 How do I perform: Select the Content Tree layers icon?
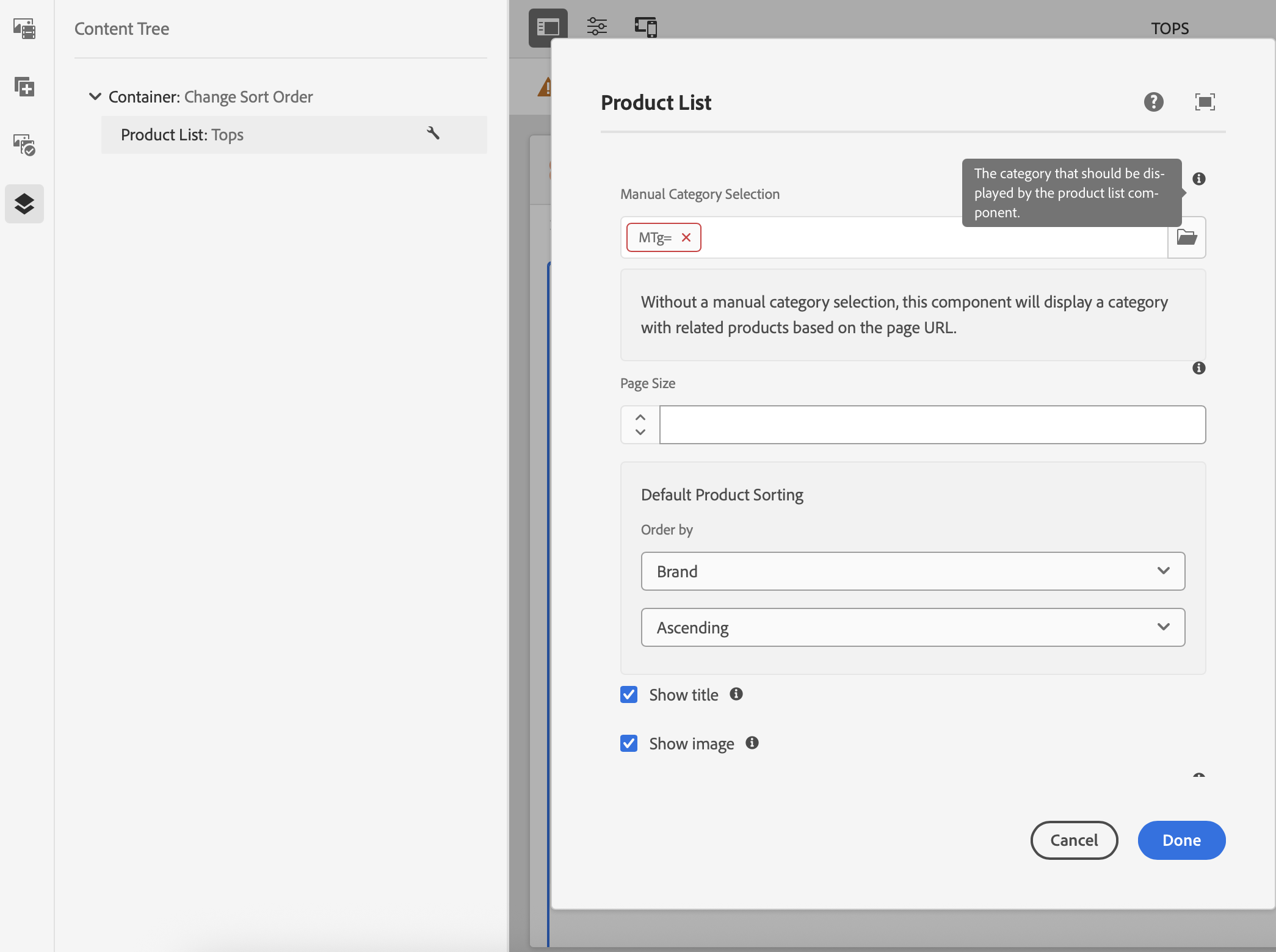[x=24, y=204]
